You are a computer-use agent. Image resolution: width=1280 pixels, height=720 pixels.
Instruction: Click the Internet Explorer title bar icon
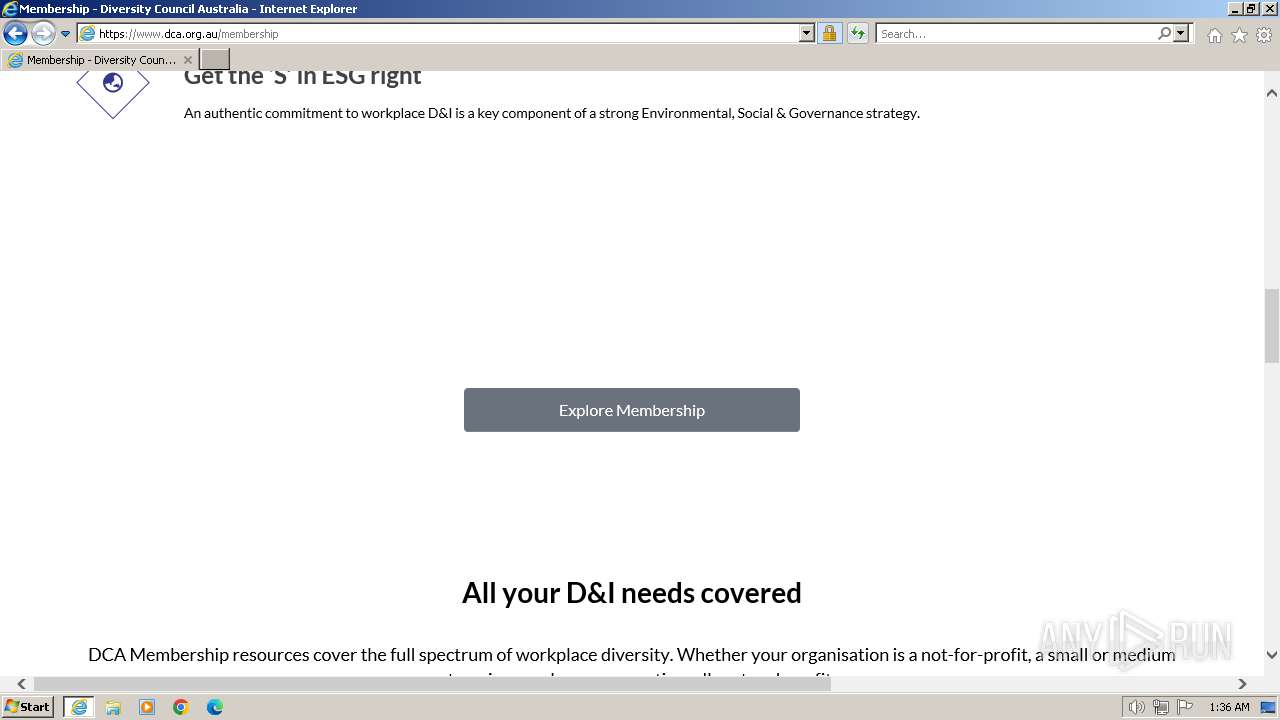[x=10, y=9]
